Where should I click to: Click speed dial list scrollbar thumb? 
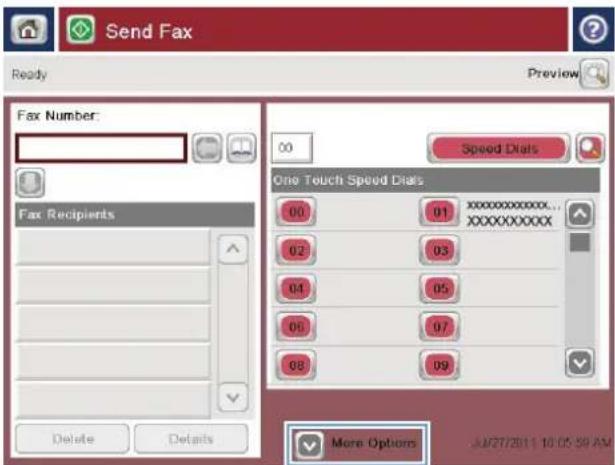[x=580, y=242]
